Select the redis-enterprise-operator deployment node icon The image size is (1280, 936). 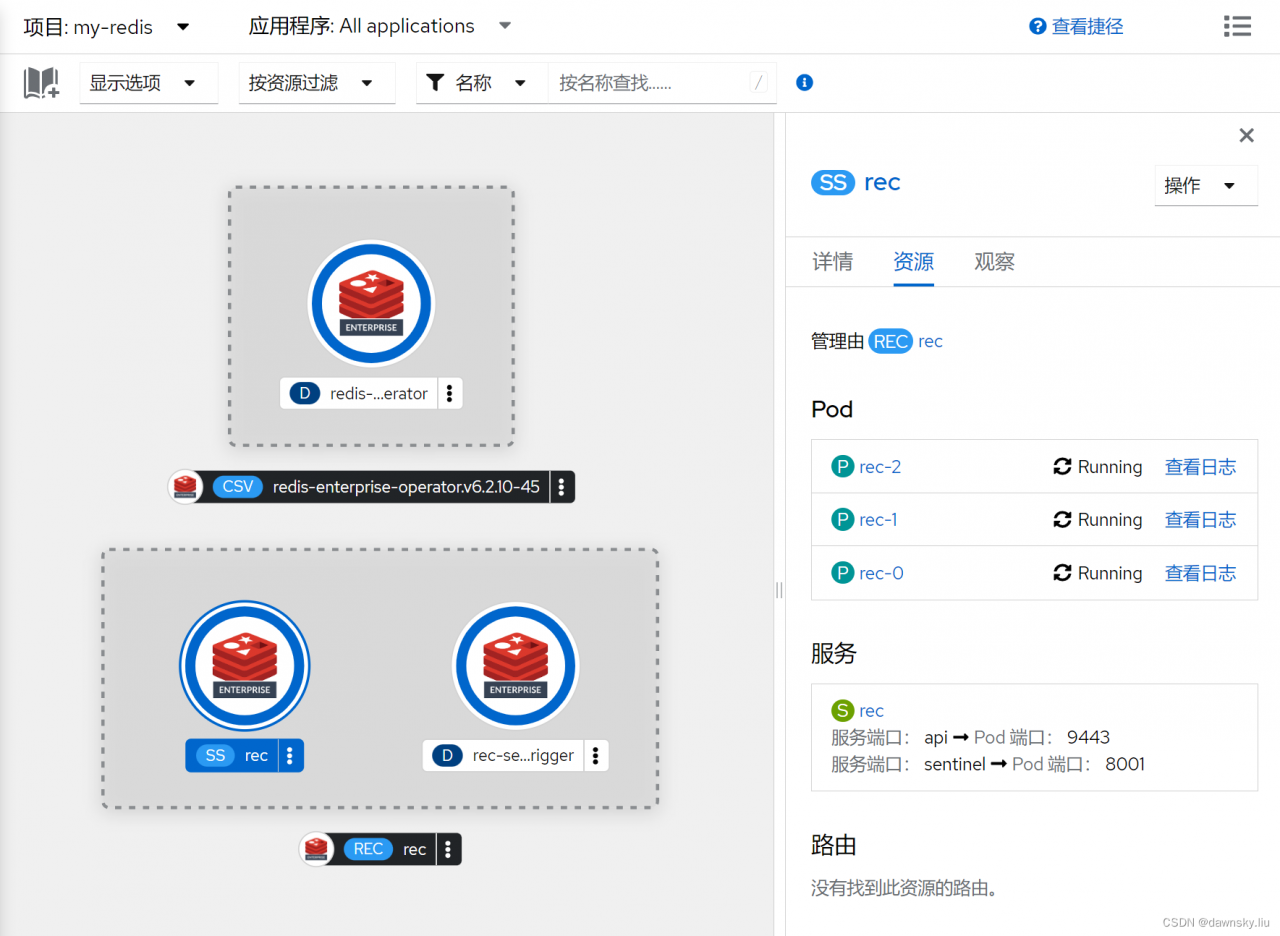(x=371, y=303)
